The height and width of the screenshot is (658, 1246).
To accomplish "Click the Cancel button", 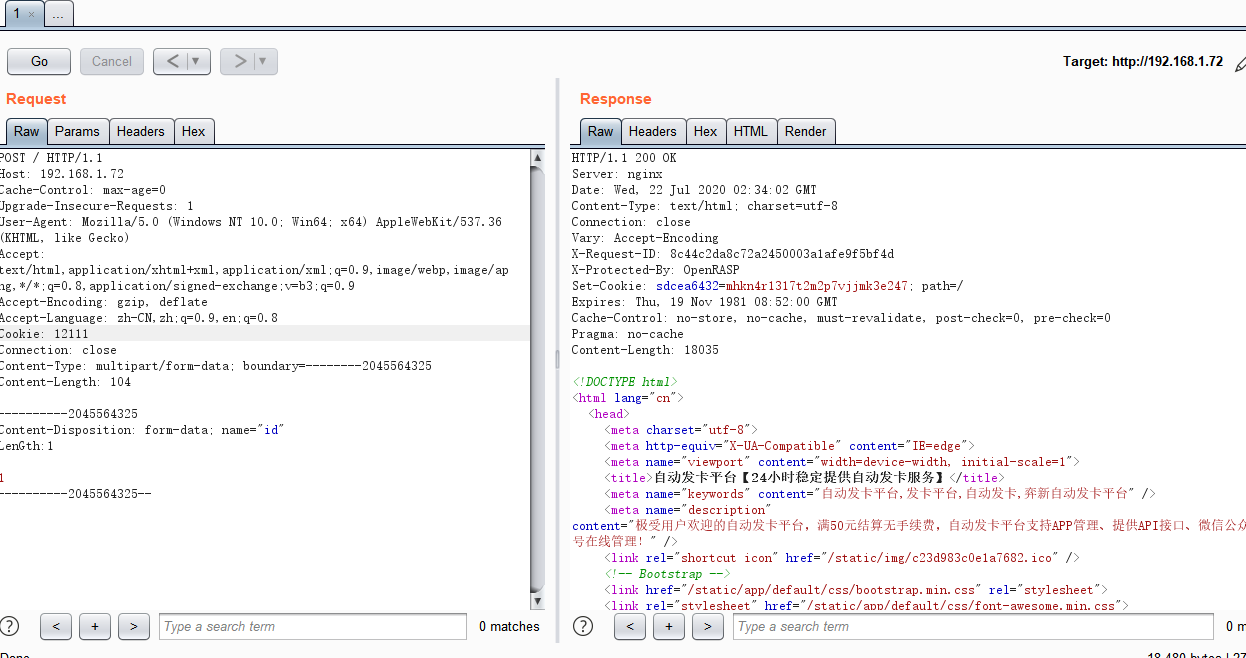I will (112, 61).
